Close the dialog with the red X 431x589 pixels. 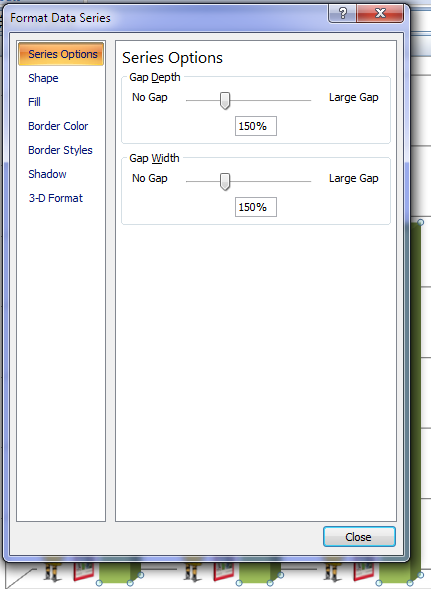[380, 14]
